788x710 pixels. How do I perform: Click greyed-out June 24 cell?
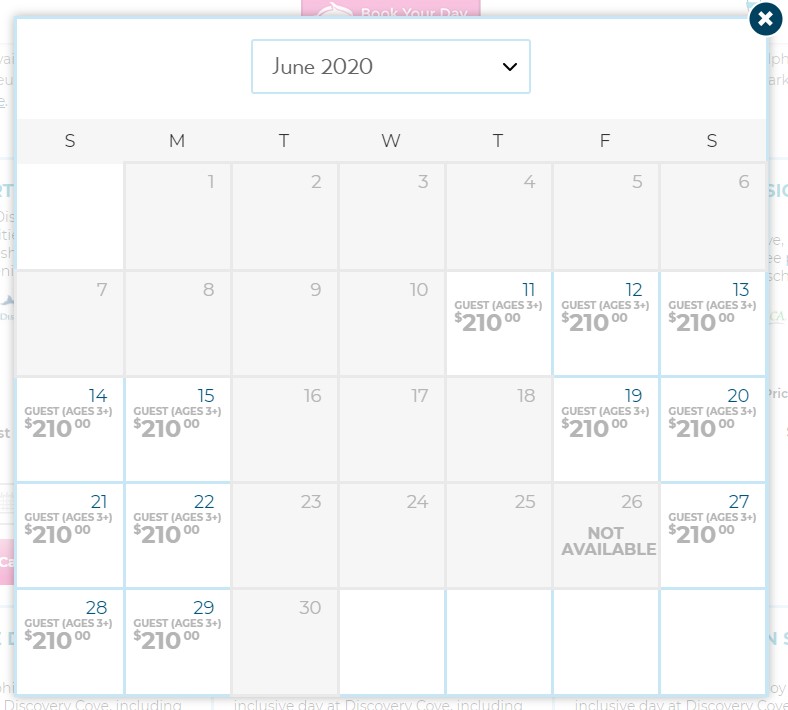[x=391, y=535]
